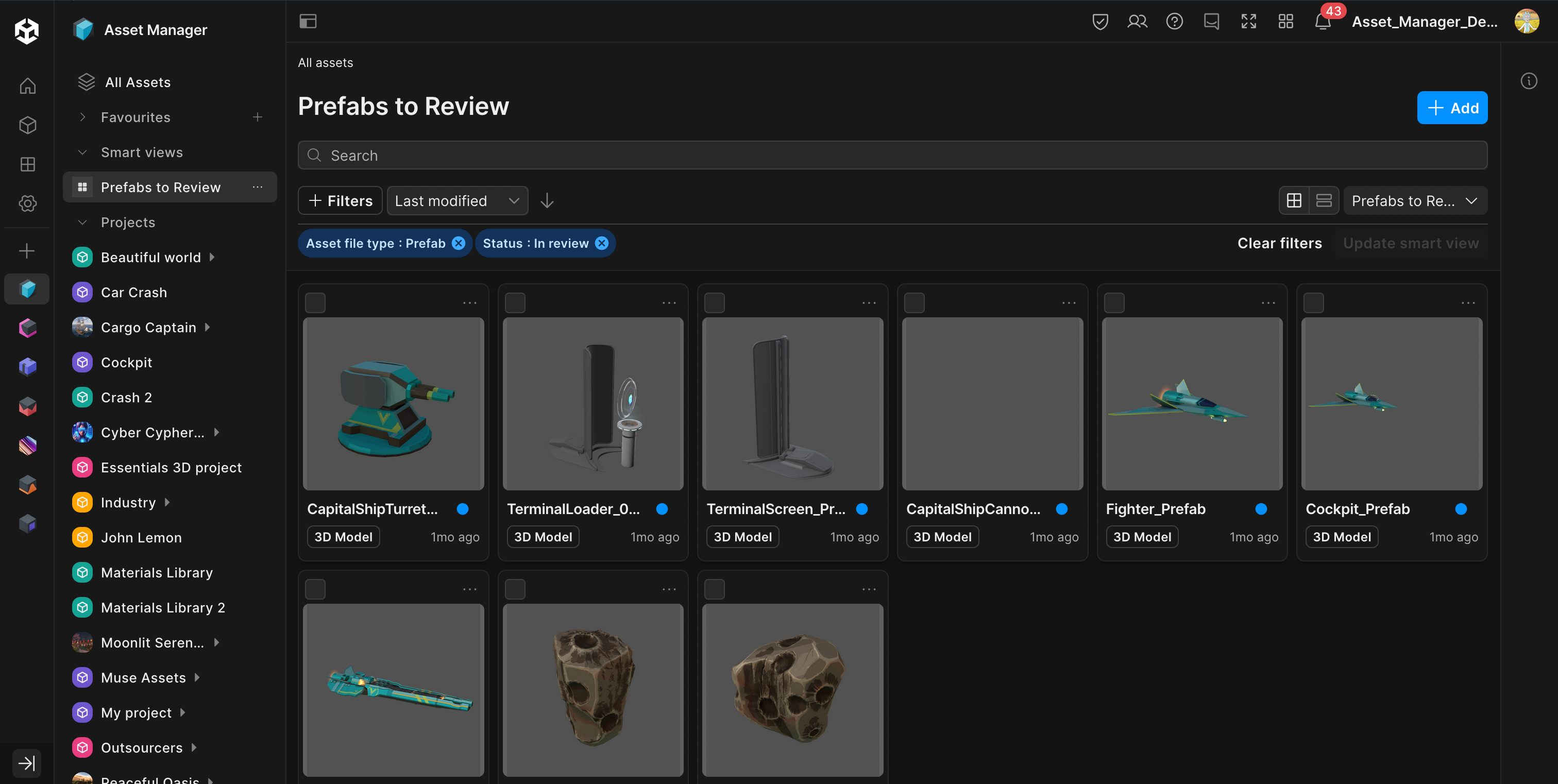Expand Muse Assets project arrow
1558x784 pixels.
[197, 677]
